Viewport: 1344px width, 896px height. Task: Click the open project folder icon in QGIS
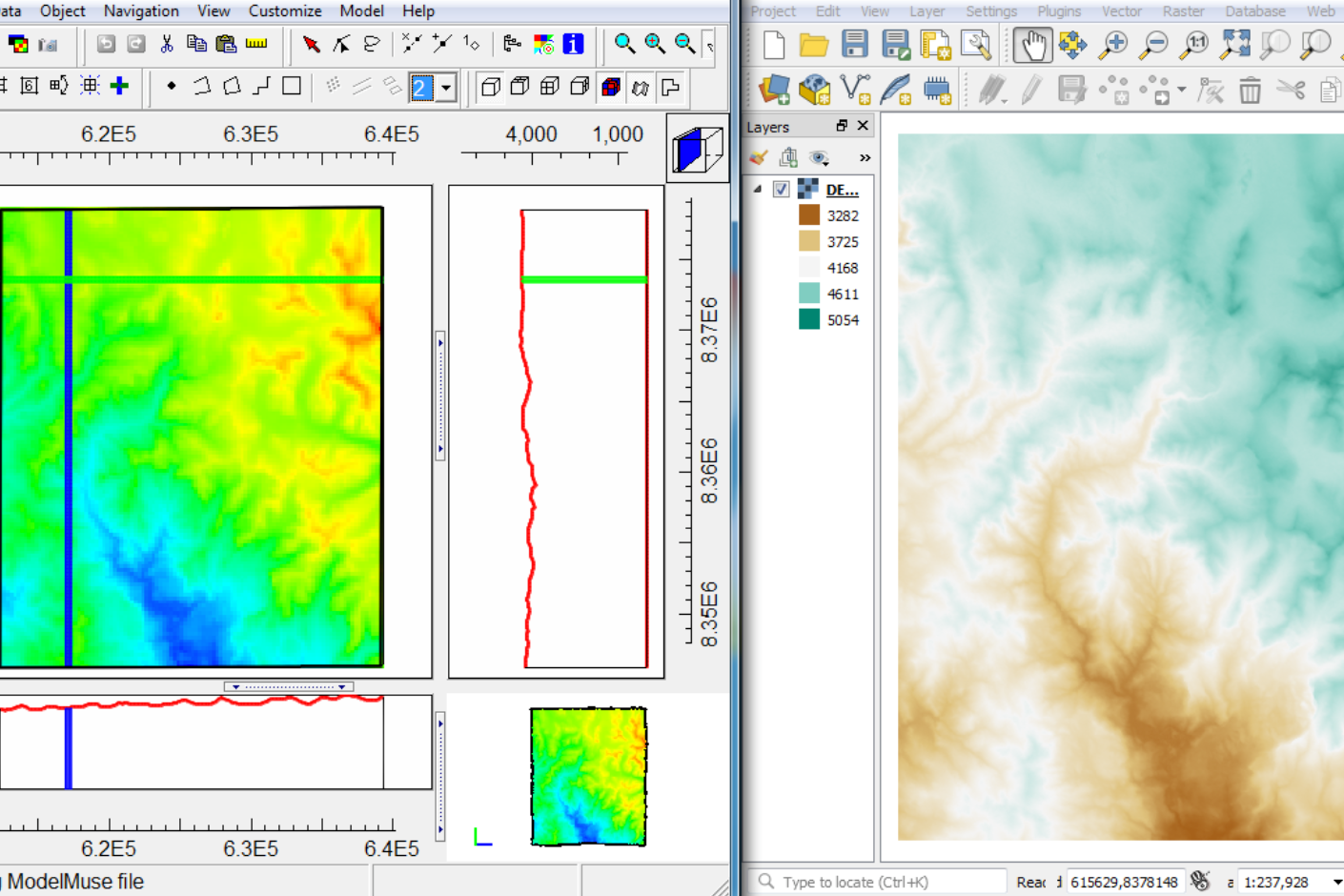pos(813,45)
